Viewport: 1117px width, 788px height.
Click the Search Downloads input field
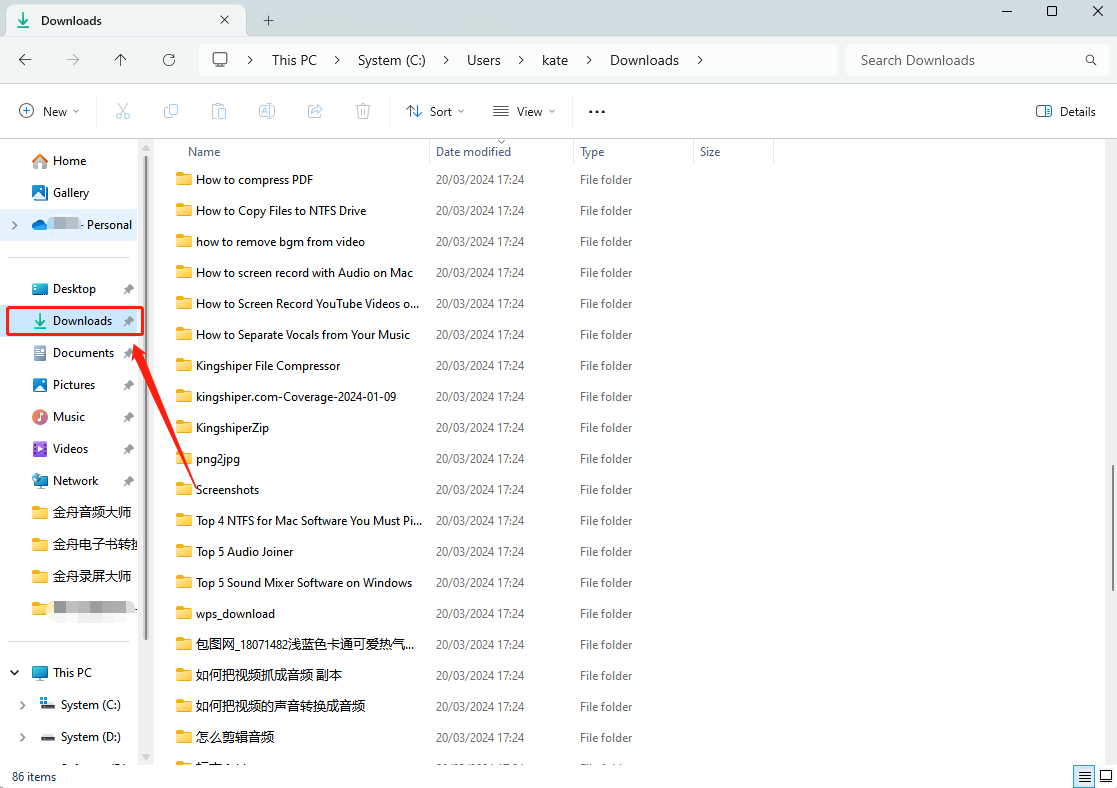tap(965, 60)
